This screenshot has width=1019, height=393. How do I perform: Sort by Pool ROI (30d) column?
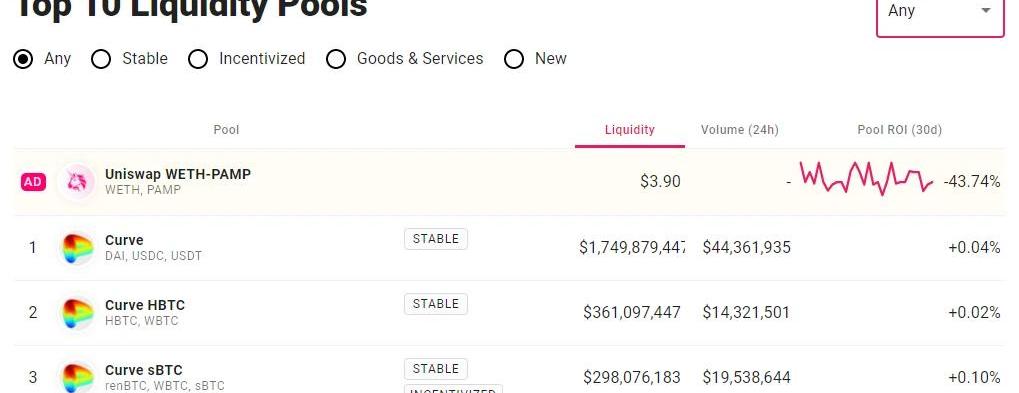pos(899,130)
